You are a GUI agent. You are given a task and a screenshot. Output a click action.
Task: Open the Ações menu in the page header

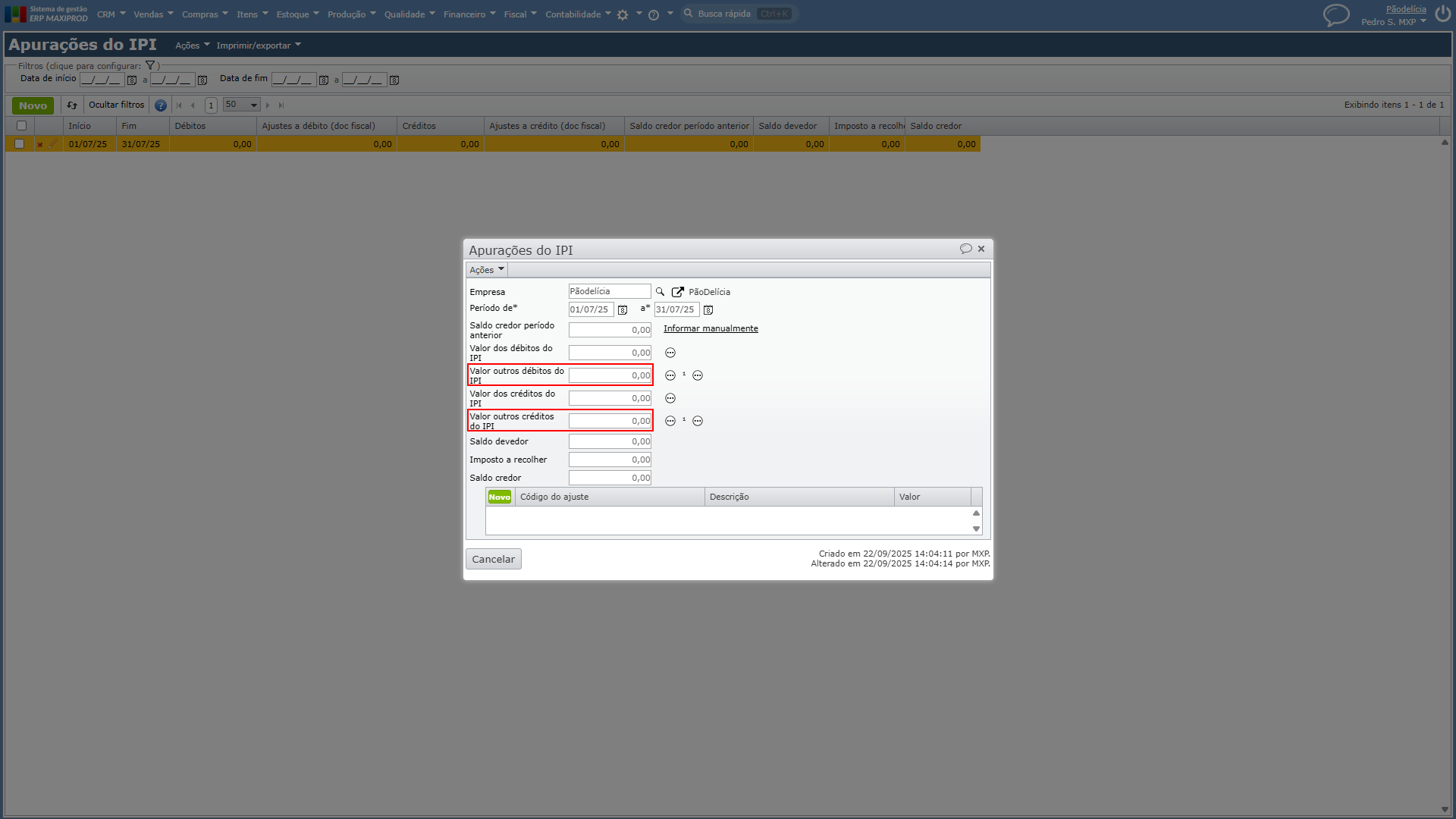[x=193, y=45]
